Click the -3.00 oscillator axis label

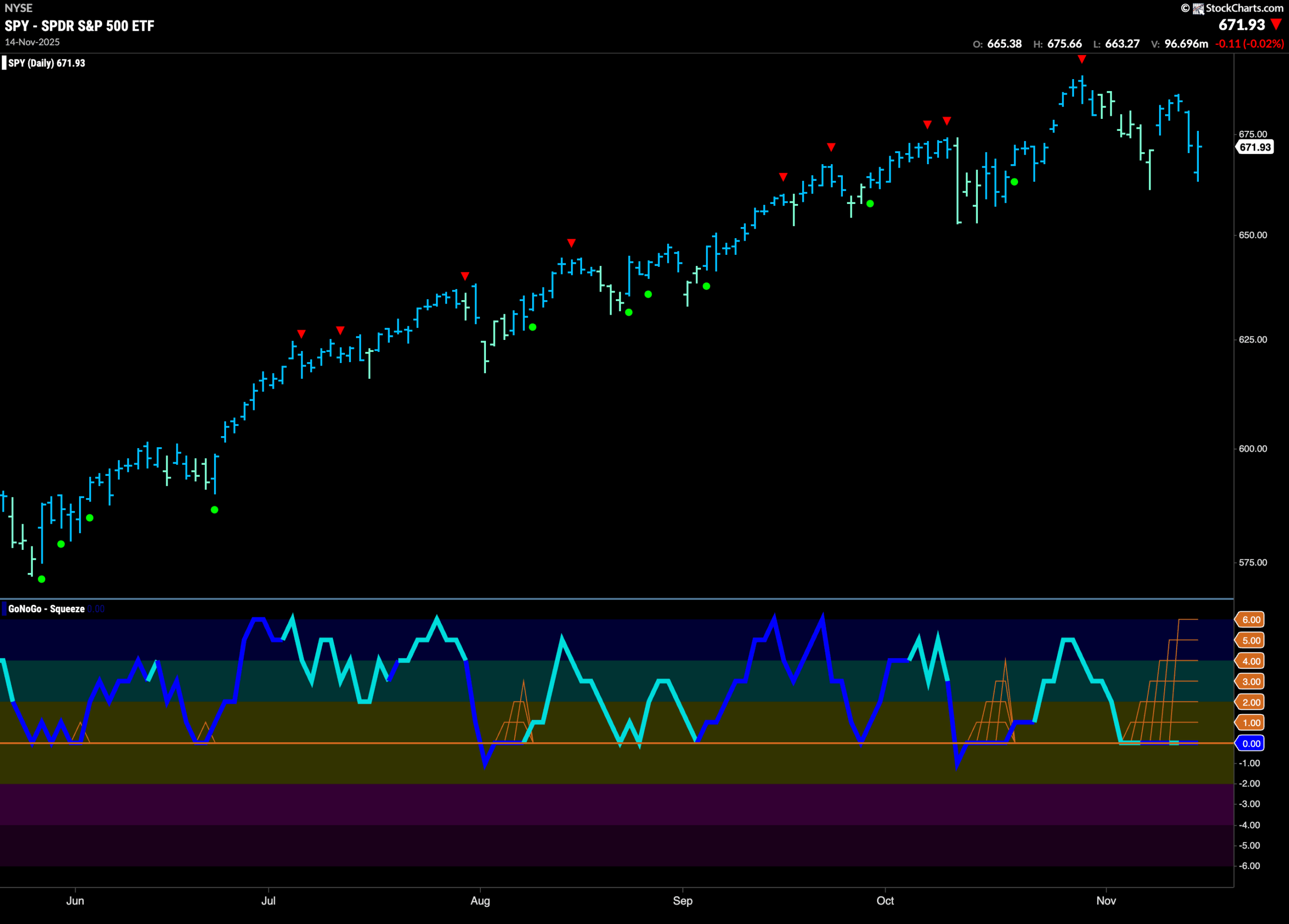(1250, 804)
